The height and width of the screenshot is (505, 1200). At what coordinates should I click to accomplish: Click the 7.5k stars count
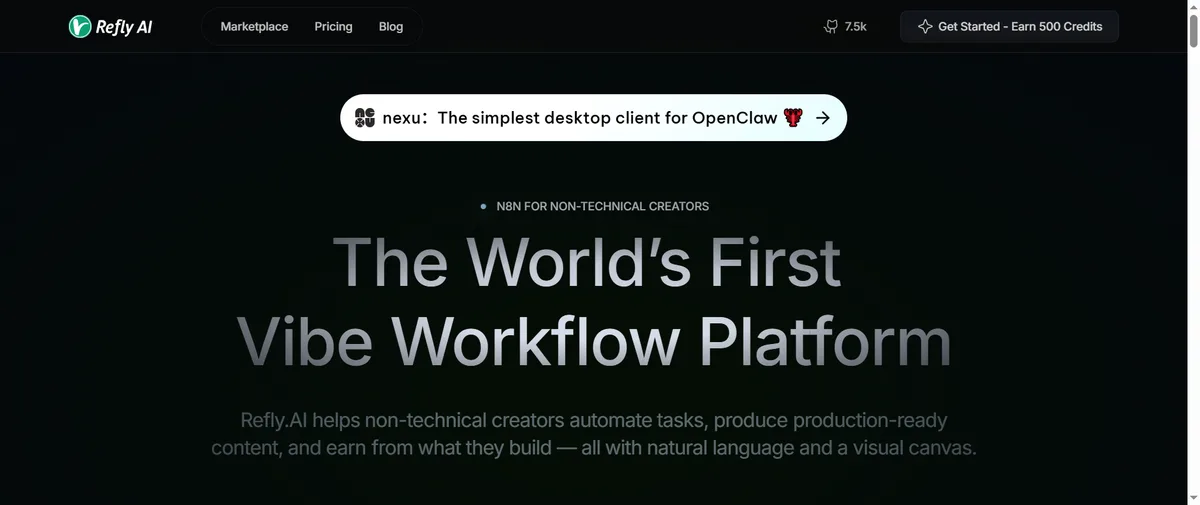(x=855, y=27)
